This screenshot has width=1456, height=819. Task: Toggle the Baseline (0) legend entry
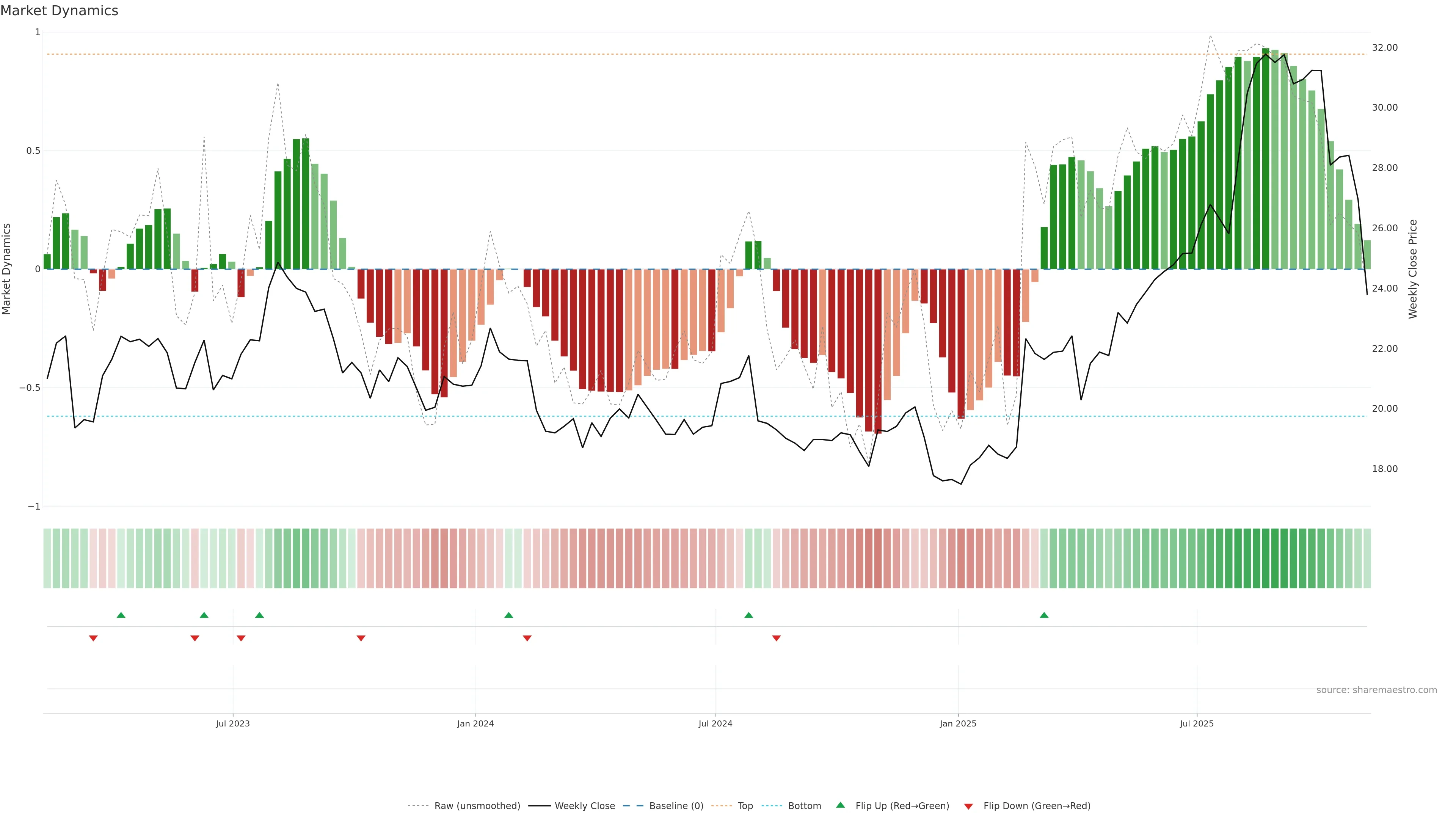(676, 806)
